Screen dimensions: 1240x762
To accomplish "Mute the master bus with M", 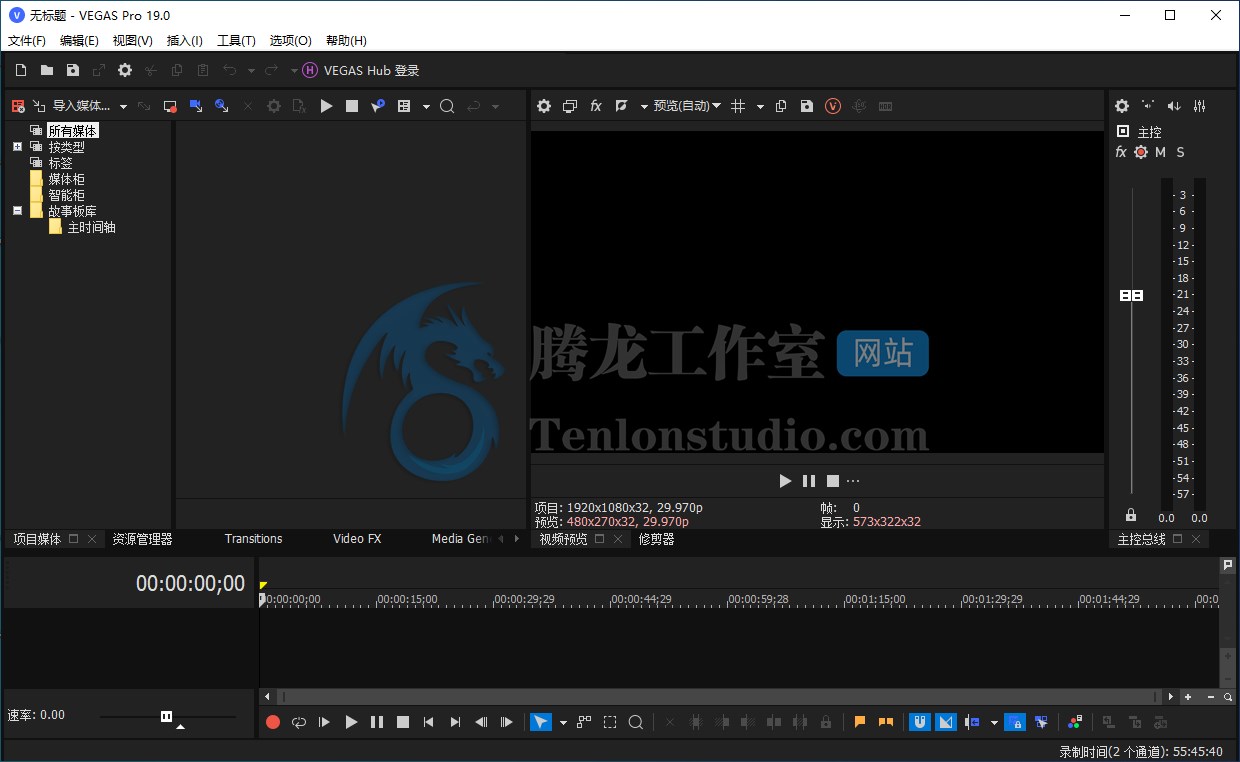I will click(x=1160, y=152).
